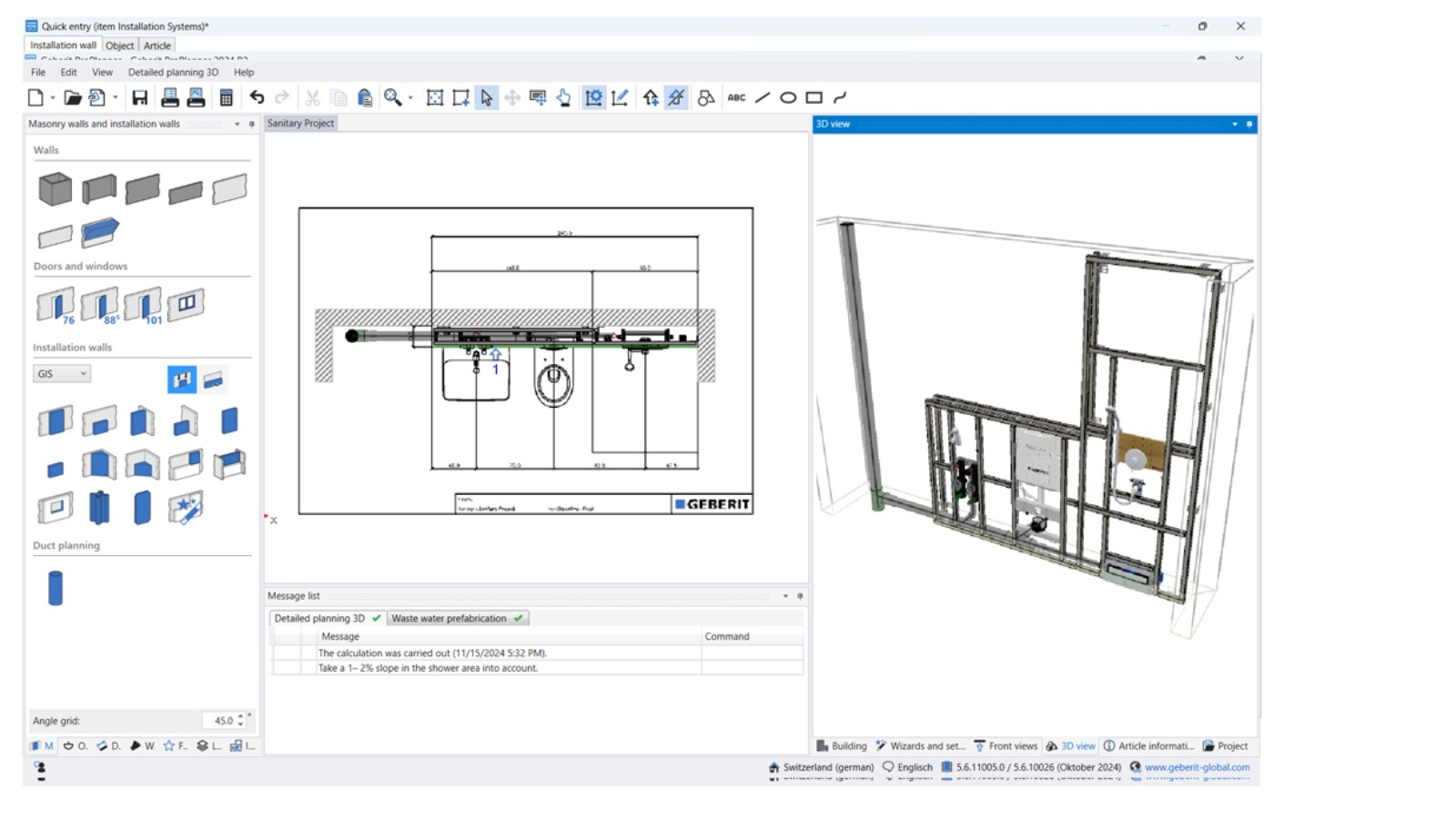
Task: Toggle the detailed planning gear mode
Action: (592, 97)
